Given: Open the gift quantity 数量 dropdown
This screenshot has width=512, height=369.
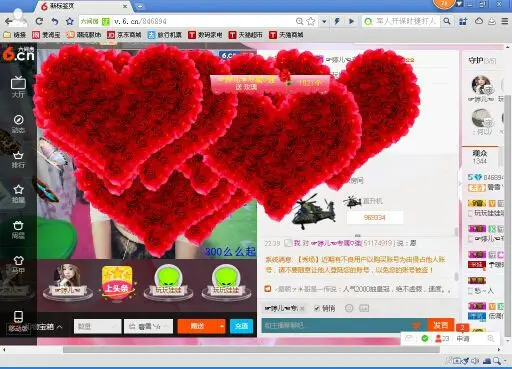Looking at the screenshot, I should click(x=97, y=326).
